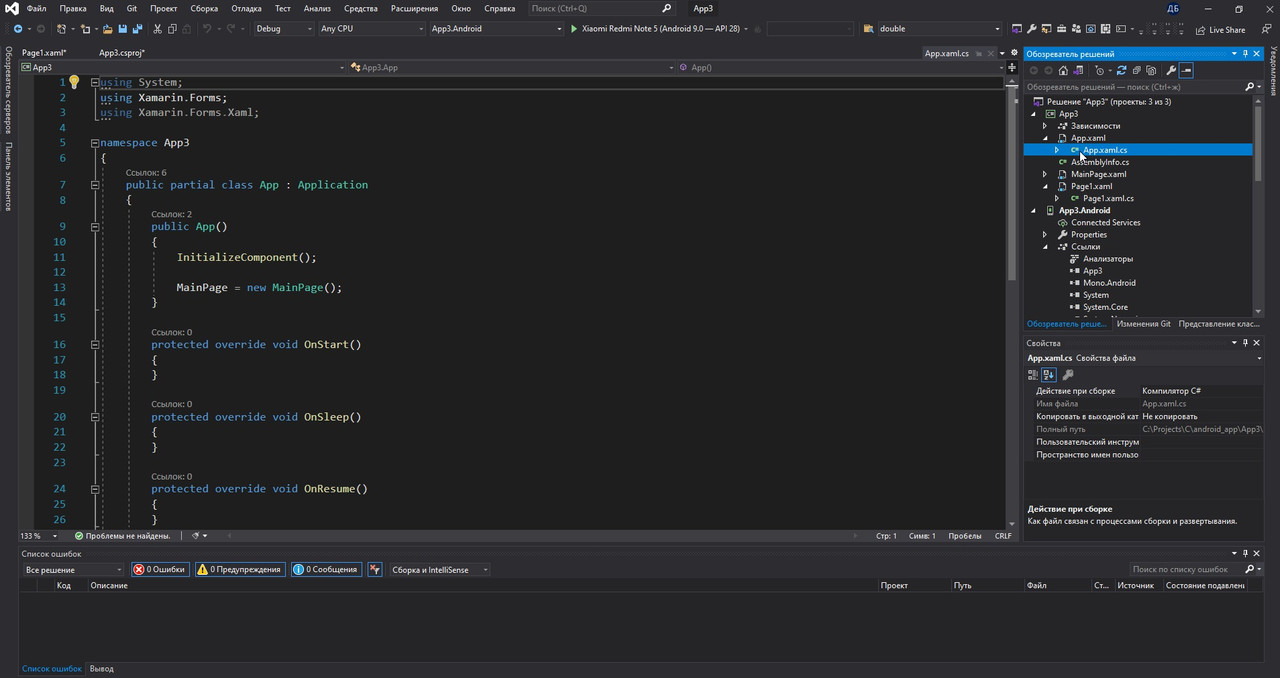This screenshot has width=1280, height=678.
Task: Toggle the 0 Ошибки errors filter
Action: tap(160, 569)
